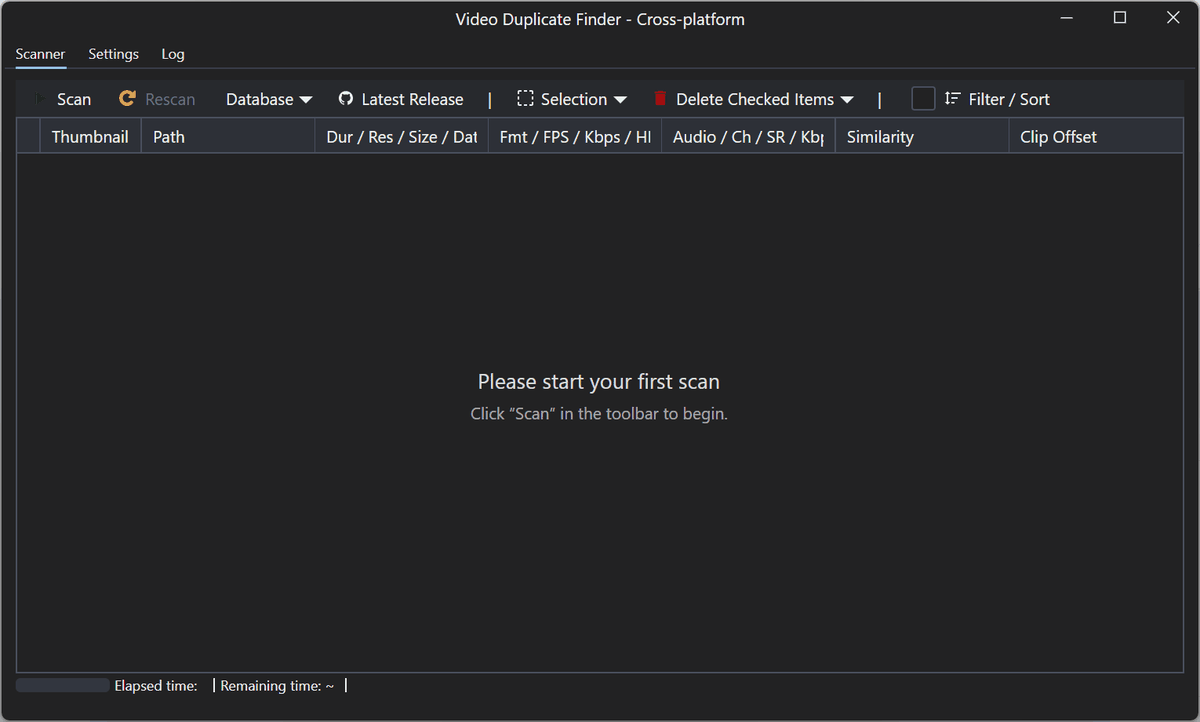Select the Scanner tab
Screen dimensions: 1200x722
pyautogui.click(x=40, y=54)
